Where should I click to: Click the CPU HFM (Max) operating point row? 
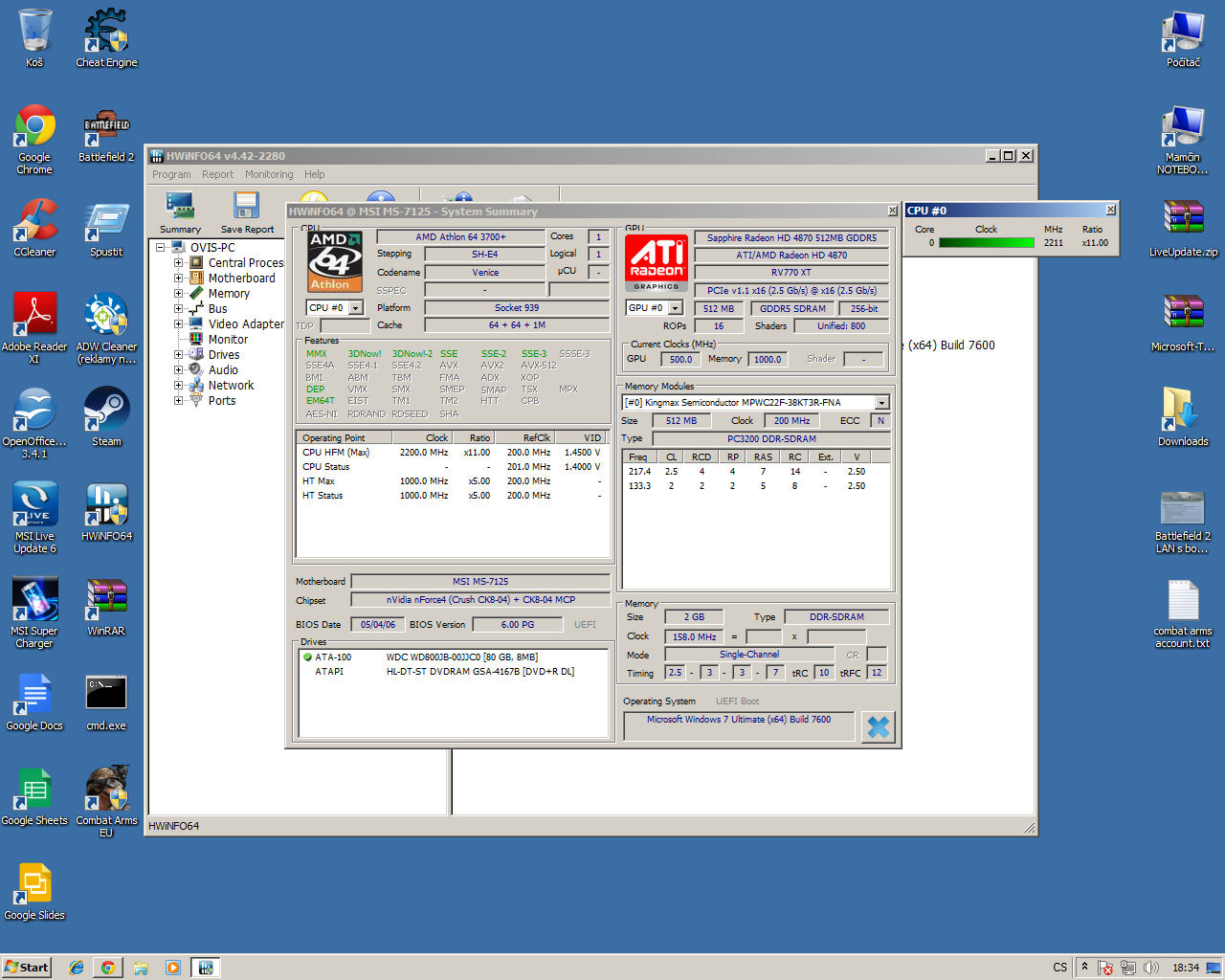pyautogui.click(x=453, y=452)
